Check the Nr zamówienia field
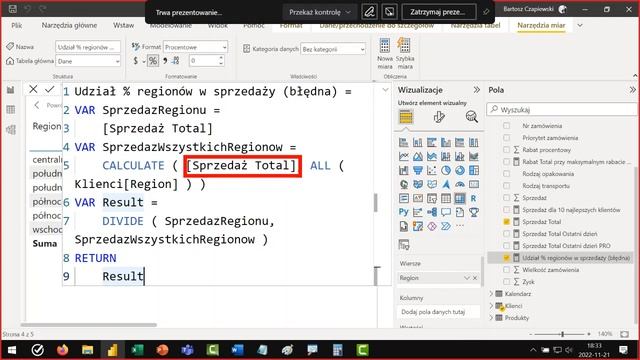This screenshot has width=640, height=360. 507,126
